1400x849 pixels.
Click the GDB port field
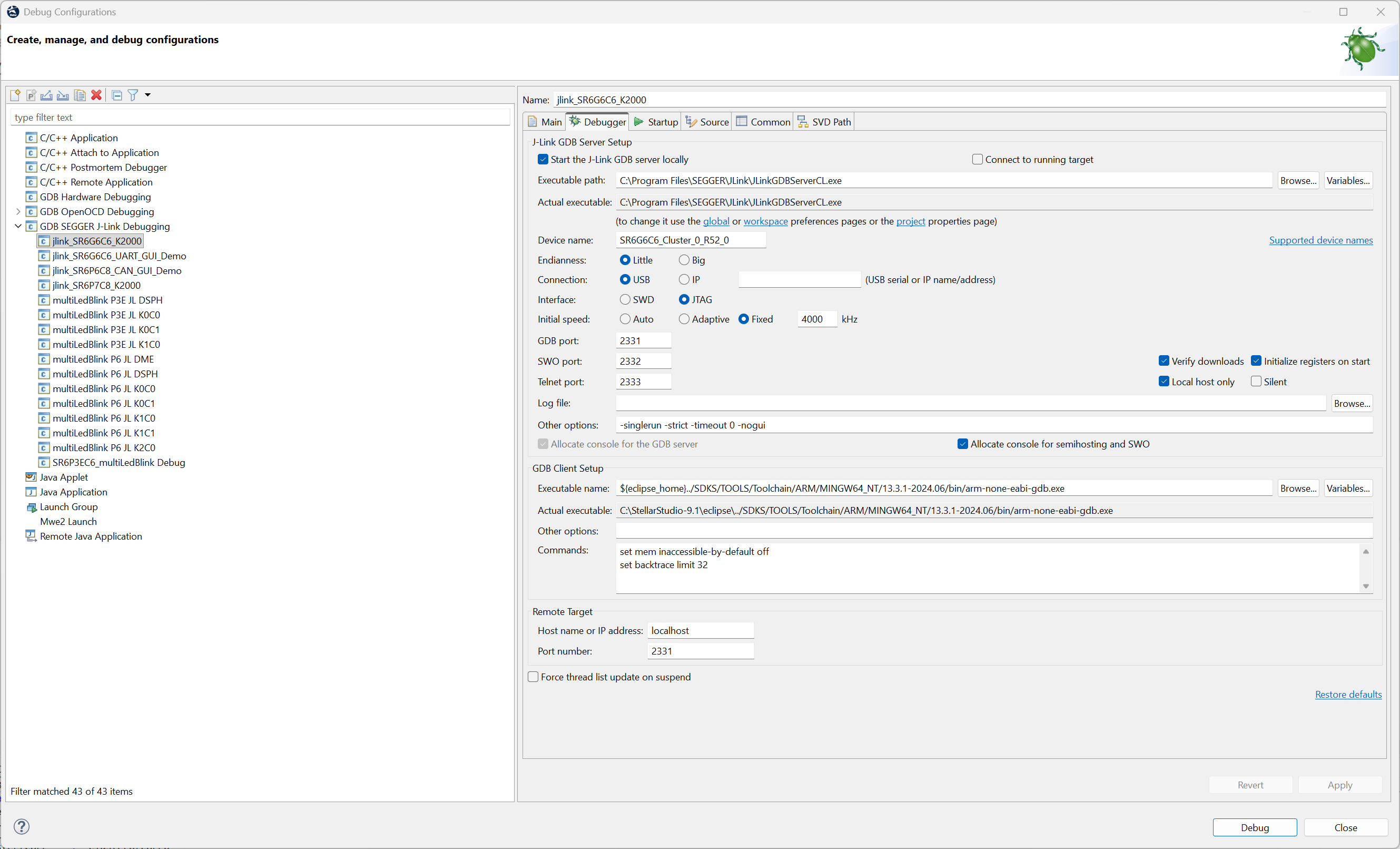click(x=643, y=340)
